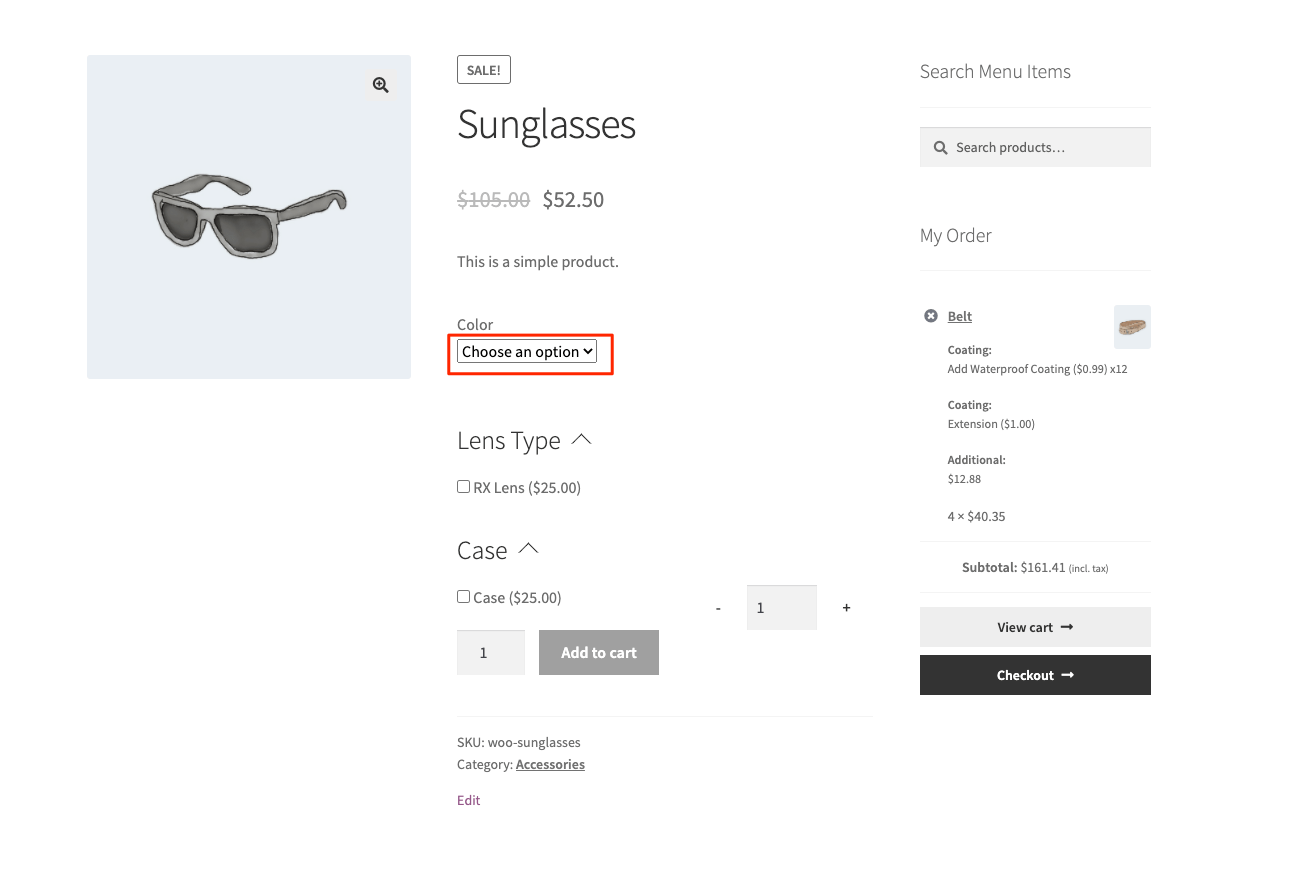Viewport: 1306px width, 876px height.
Task: Click the search magnifier icon in sidebar
Action: click(x=940, y=148)
